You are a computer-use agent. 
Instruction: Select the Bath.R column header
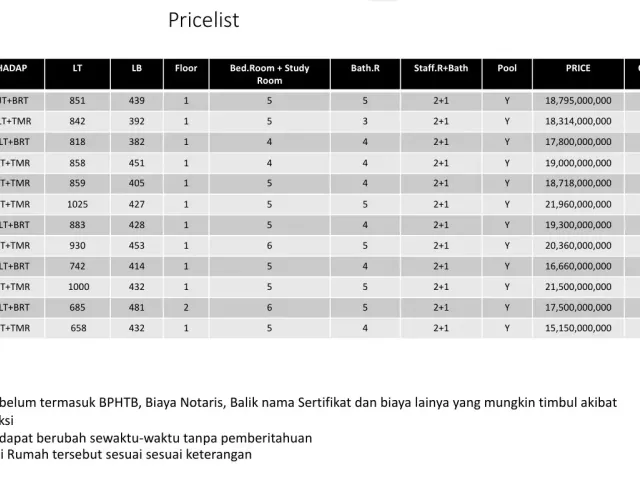click(x=365, y=68)
